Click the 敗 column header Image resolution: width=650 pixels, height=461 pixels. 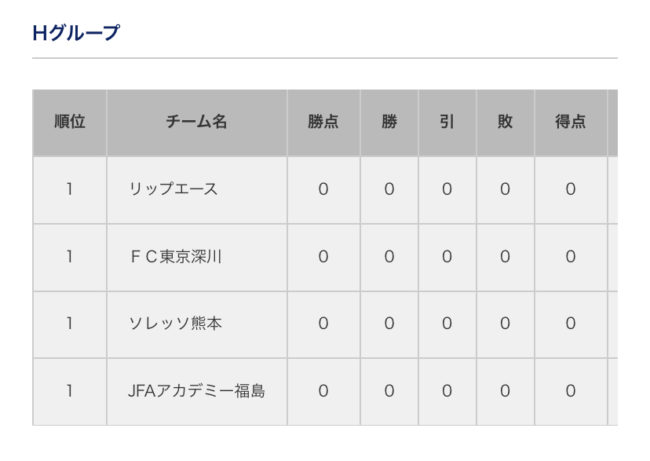[505, 122]
